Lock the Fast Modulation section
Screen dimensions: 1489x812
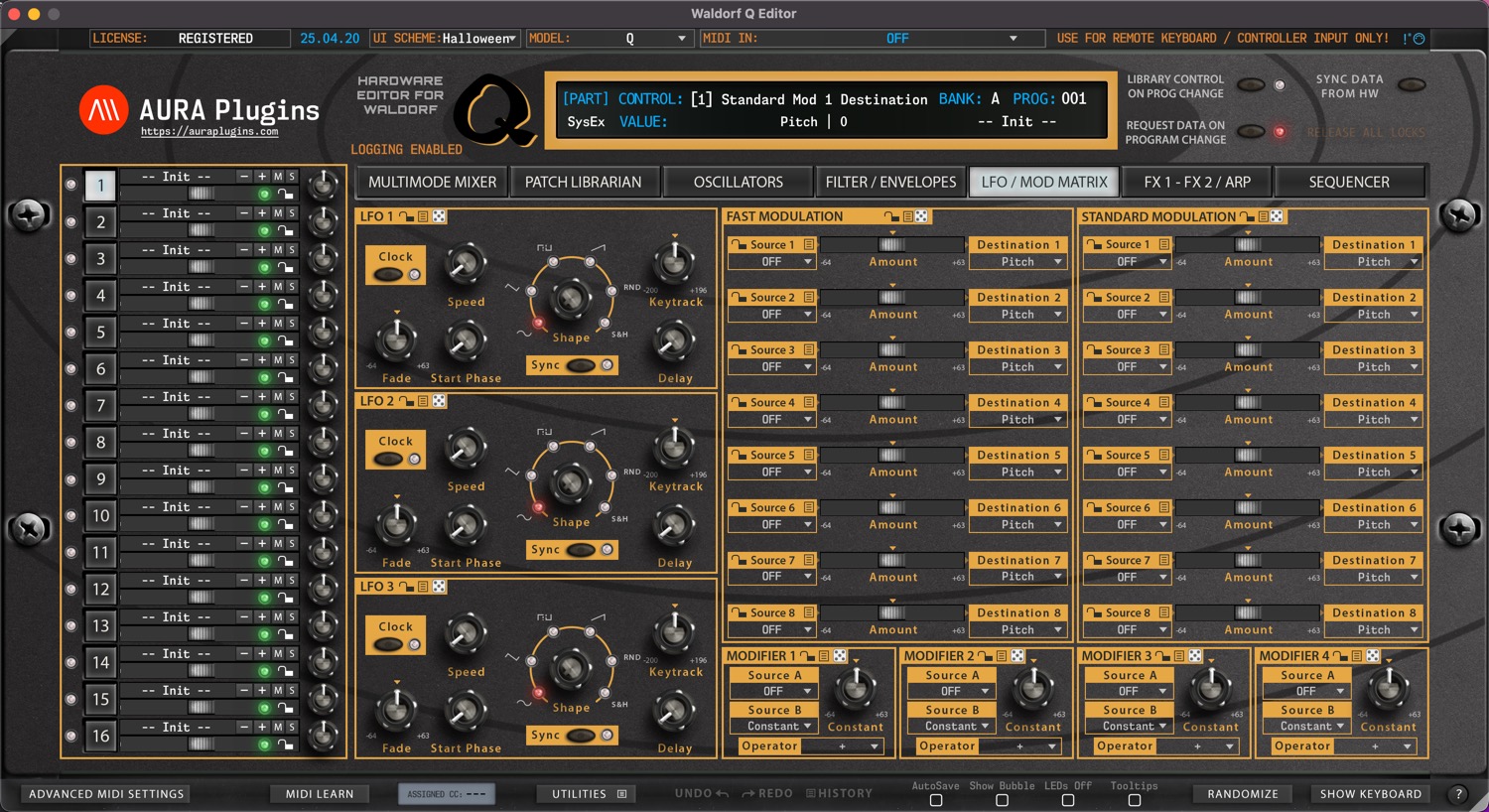tap(890, 216)
